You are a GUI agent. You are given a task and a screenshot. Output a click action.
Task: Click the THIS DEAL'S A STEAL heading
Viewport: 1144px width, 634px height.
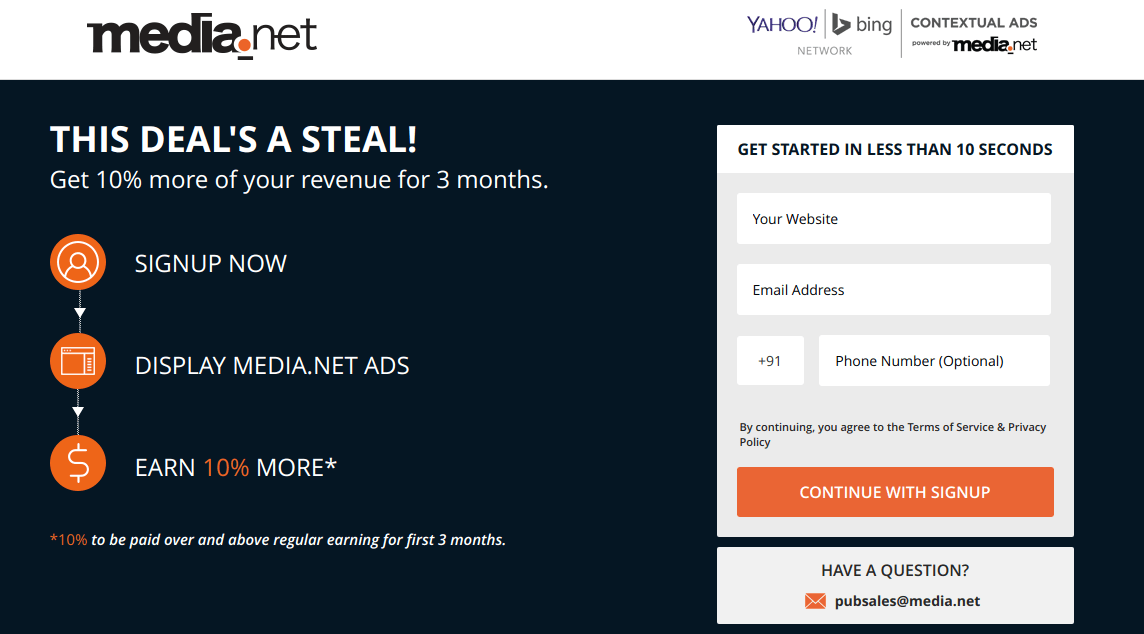coord(233,139)
